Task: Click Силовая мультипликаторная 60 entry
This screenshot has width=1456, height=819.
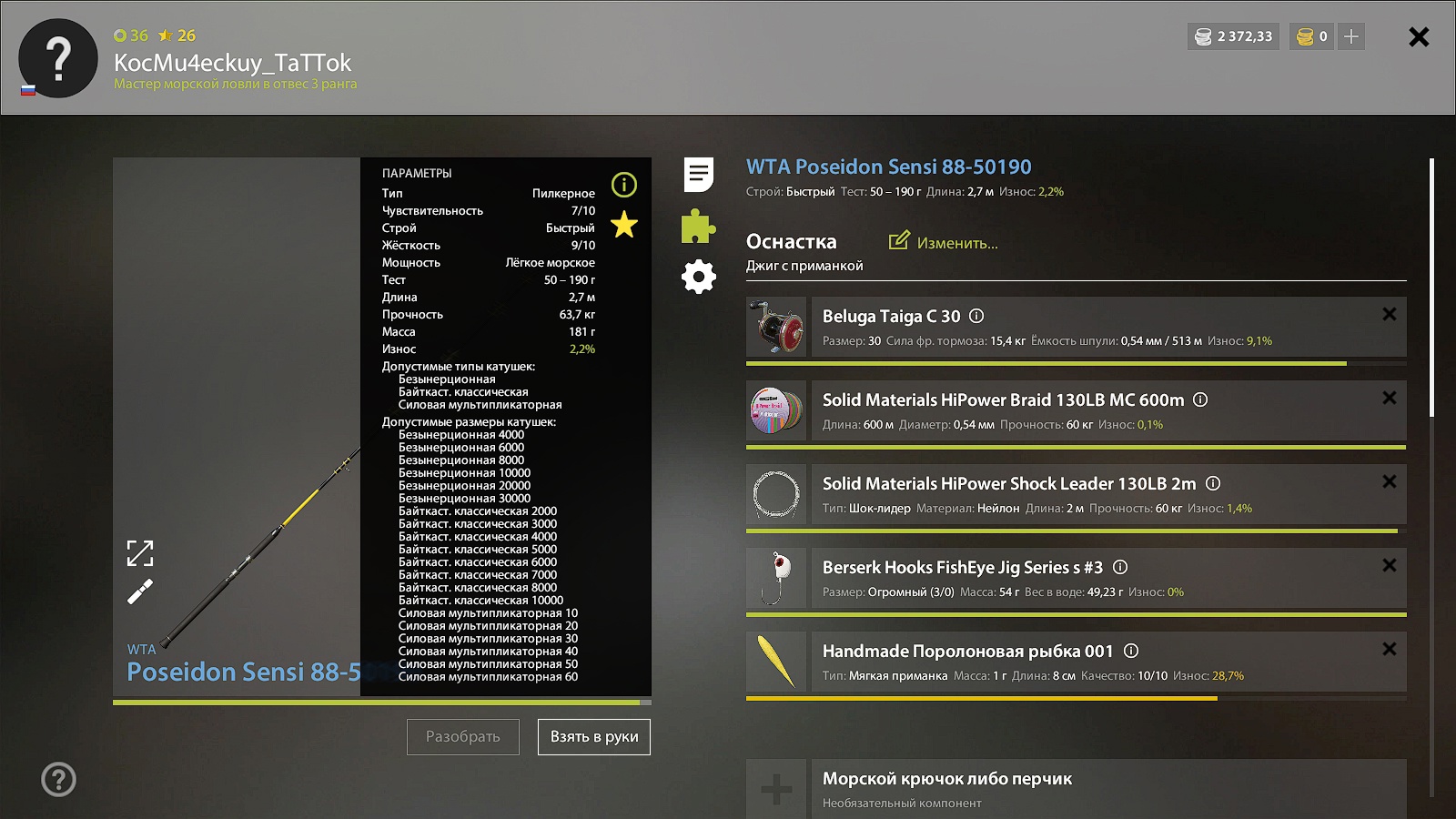Action: click(x=488, y=676)
